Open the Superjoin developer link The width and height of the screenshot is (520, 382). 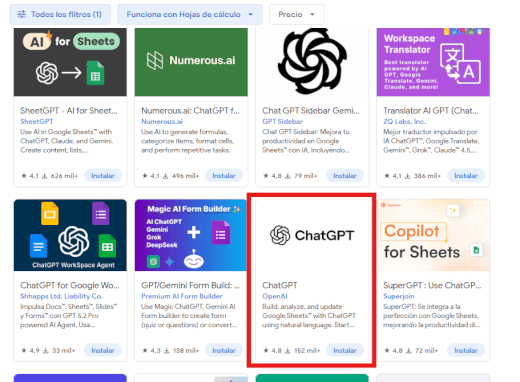[x=399, y=296]
